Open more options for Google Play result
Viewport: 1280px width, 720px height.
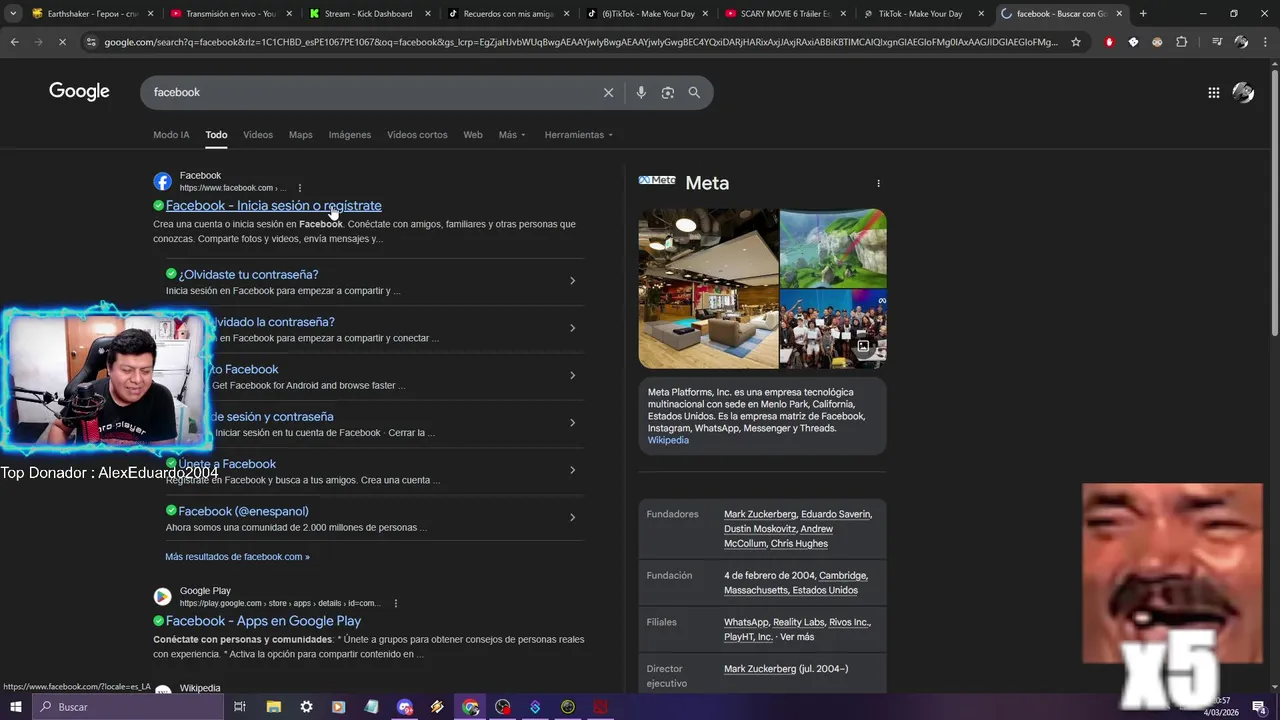[396, 603]
